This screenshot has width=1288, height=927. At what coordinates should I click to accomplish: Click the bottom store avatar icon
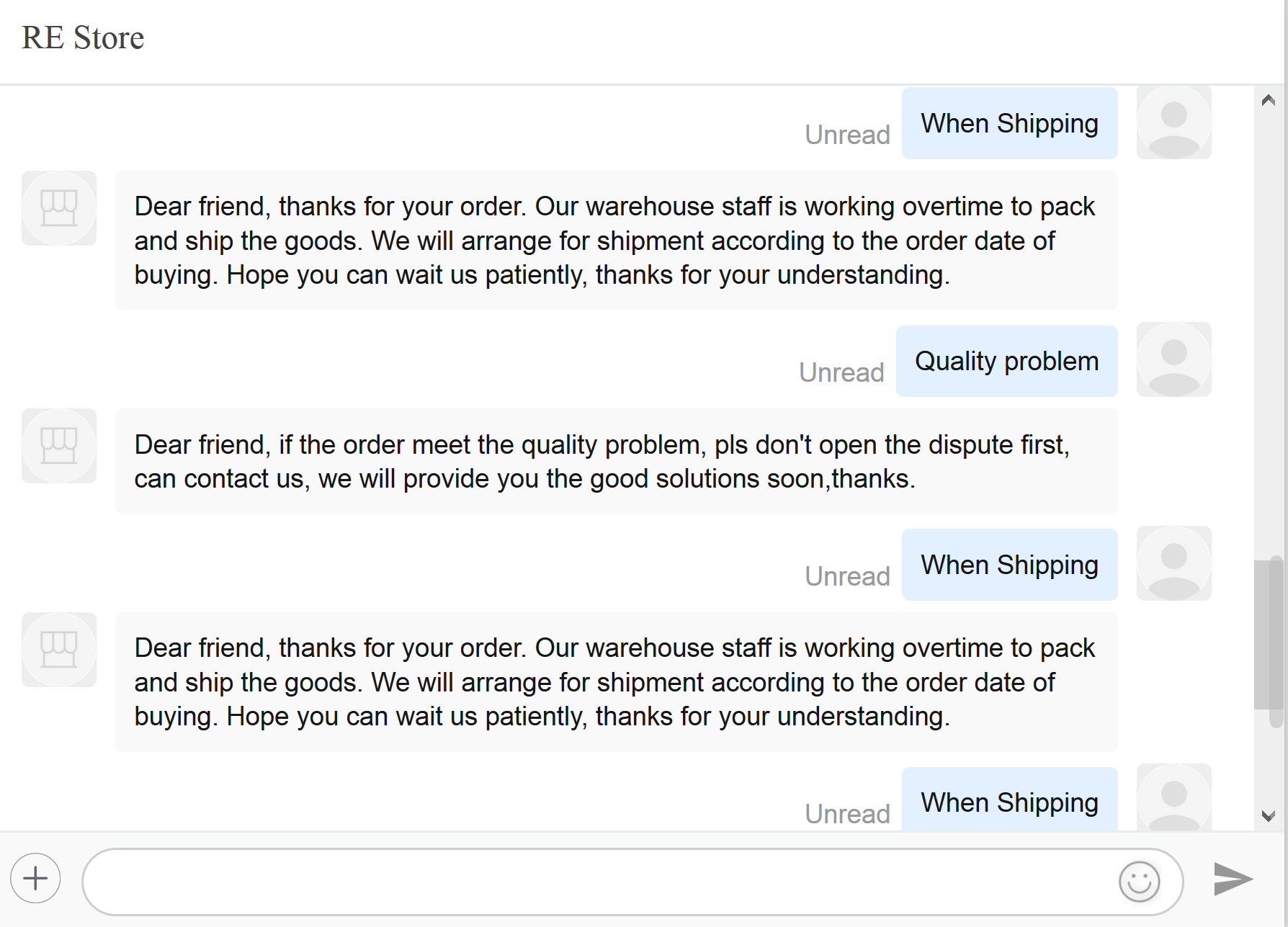(x=59, y=650)
